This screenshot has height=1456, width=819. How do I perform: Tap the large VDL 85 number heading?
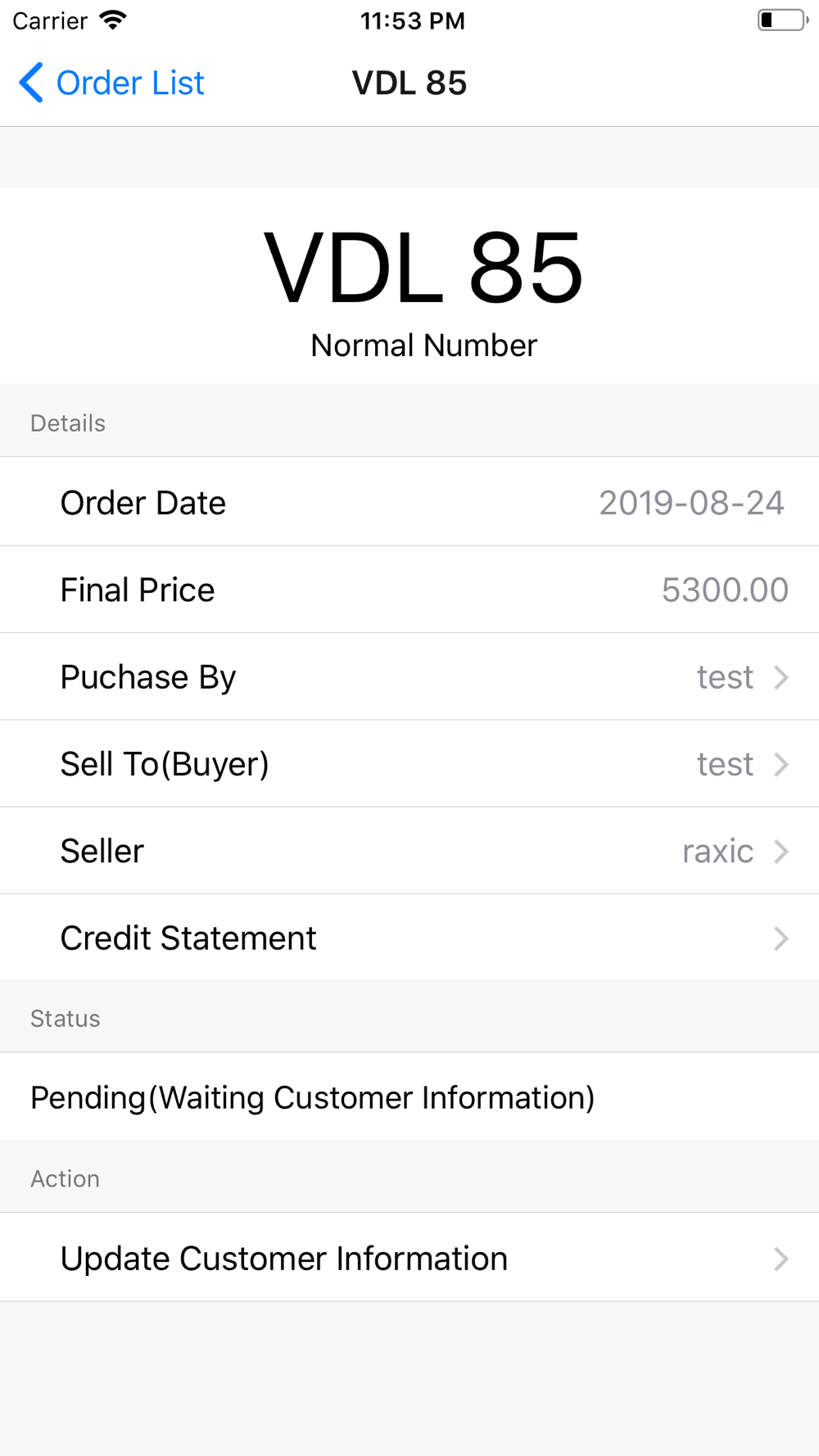coord(423,268)
